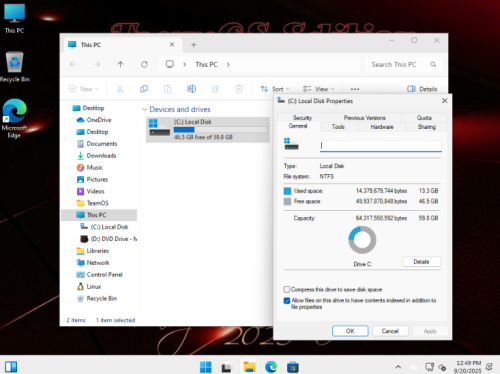Screen dimensions: 500x374
Task: Click the Share toolbar icon
Action: pos(215,89)
